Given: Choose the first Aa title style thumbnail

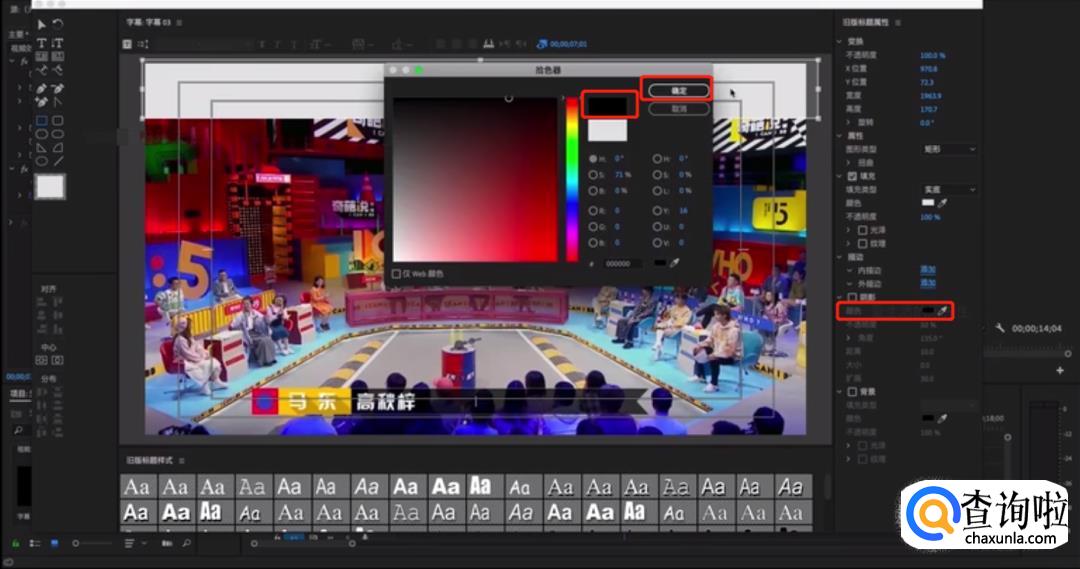Looking at the screenshot, I should click(137, 487).
